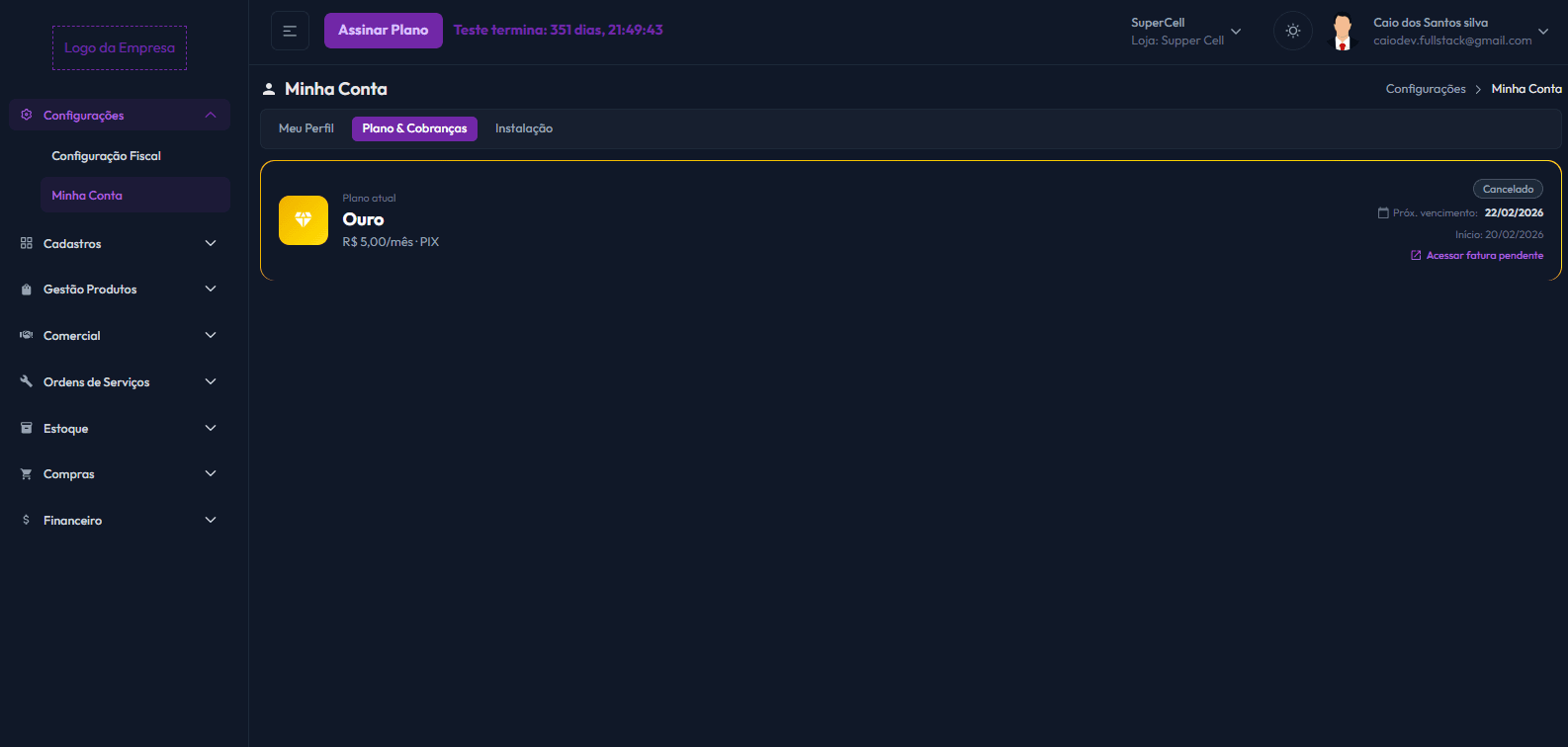The height and width of the screenshot is (747, 1568).
Task: Switch to the Instalação tab
Action: [524, 128]
